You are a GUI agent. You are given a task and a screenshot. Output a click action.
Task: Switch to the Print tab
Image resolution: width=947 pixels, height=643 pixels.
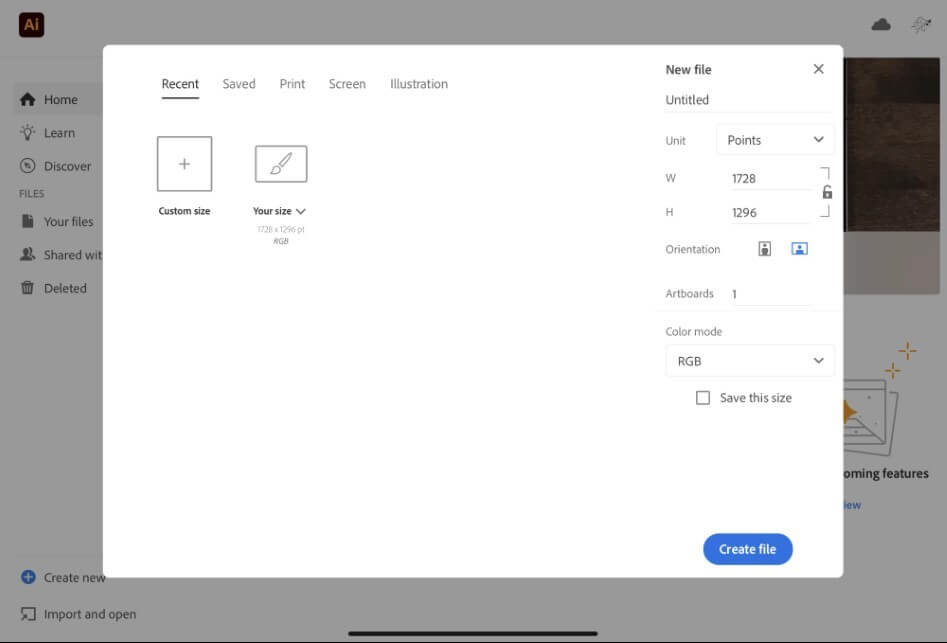tap(292, 84)
